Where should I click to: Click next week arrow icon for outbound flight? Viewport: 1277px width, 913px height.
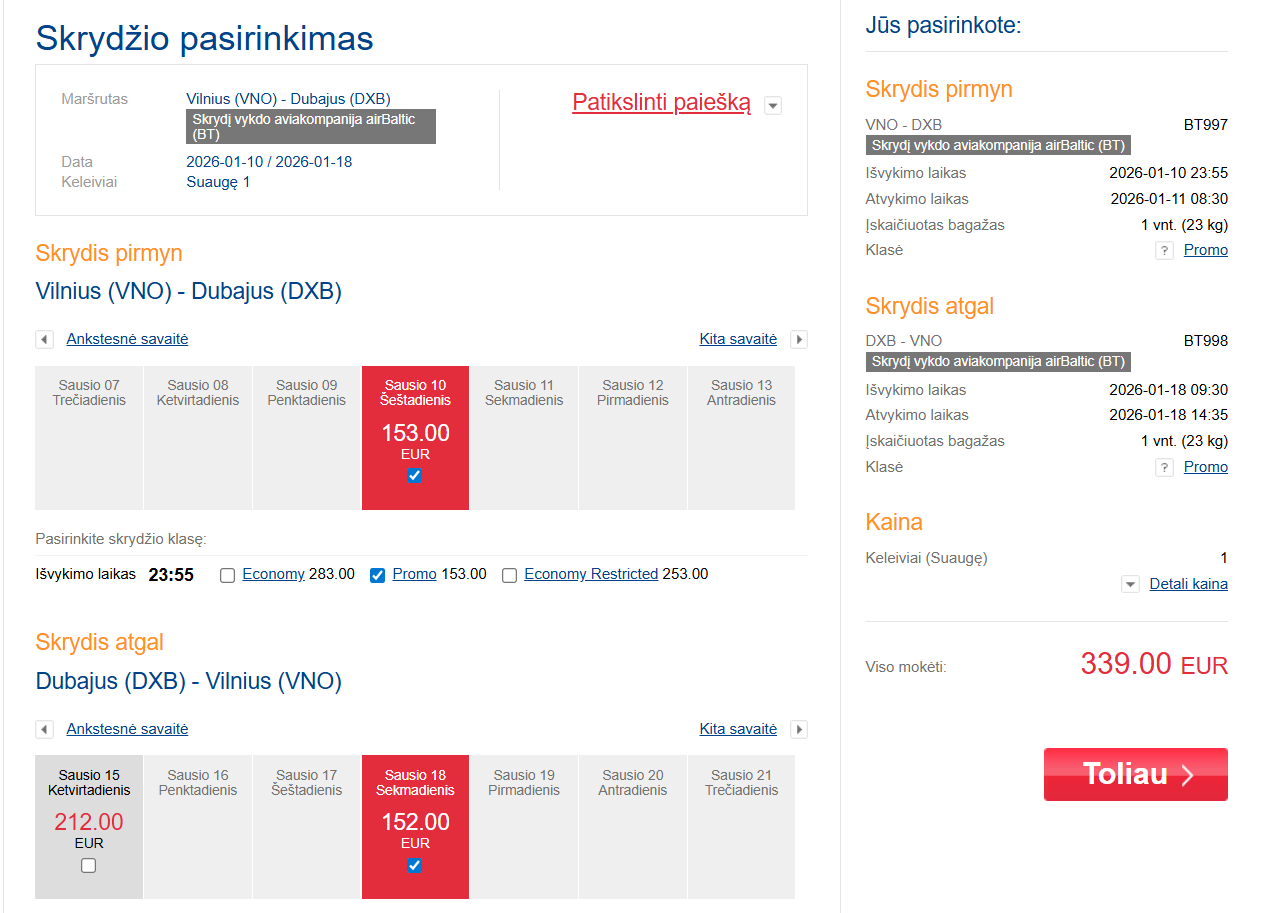[x=798, y=340]
